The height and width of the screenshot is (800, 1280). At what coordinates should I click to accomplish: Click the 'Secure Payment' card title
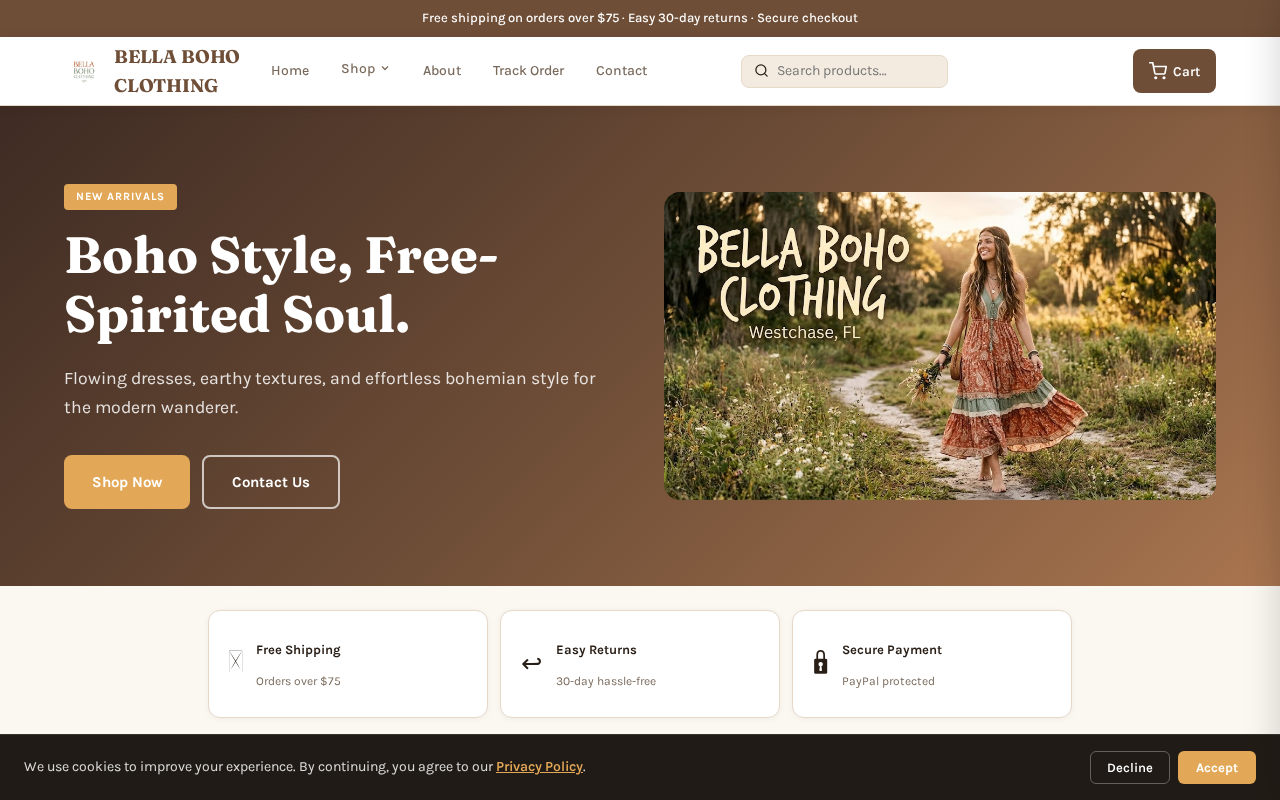tap(892, 650)
